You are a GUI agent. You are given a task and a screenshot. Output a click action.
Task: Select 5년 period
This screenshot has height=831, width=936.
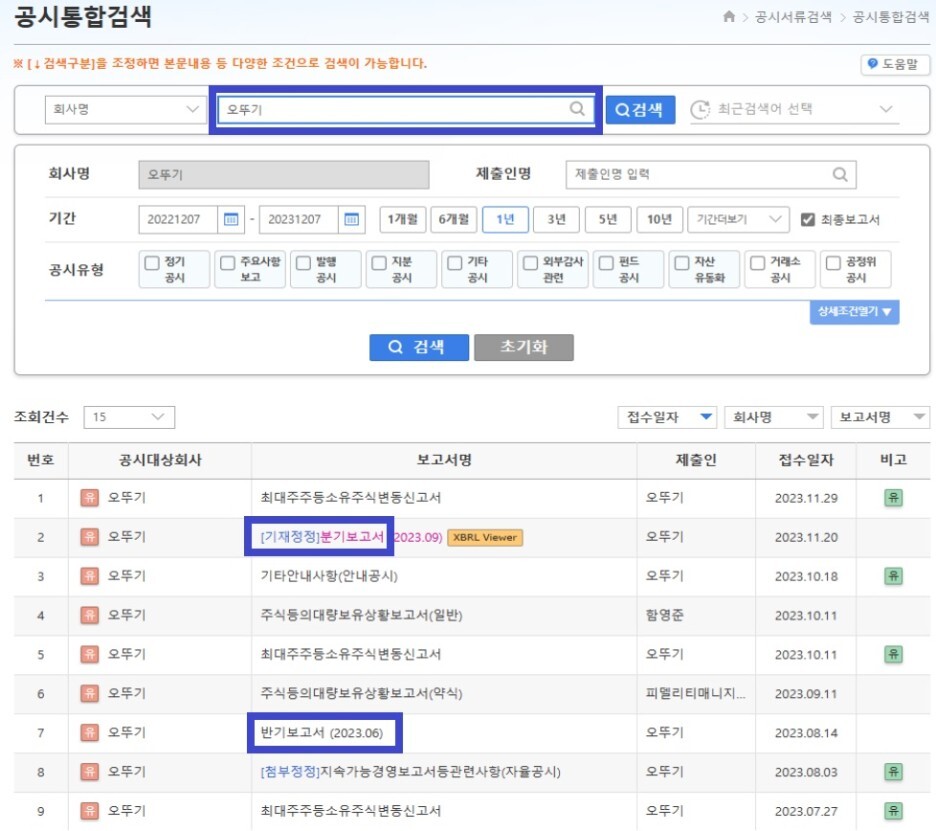point(608,220)
